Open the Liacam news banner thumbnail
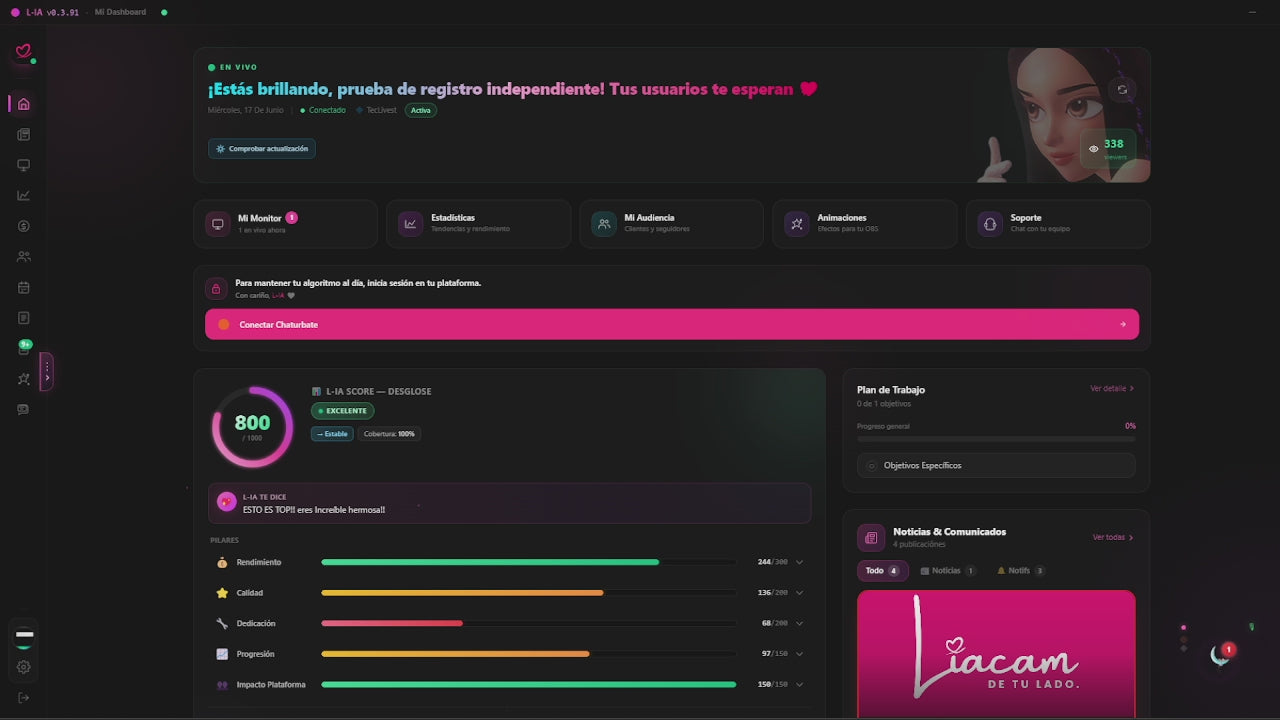Image resolution: width=1280 pixels, height=720 pixels. 996,654
